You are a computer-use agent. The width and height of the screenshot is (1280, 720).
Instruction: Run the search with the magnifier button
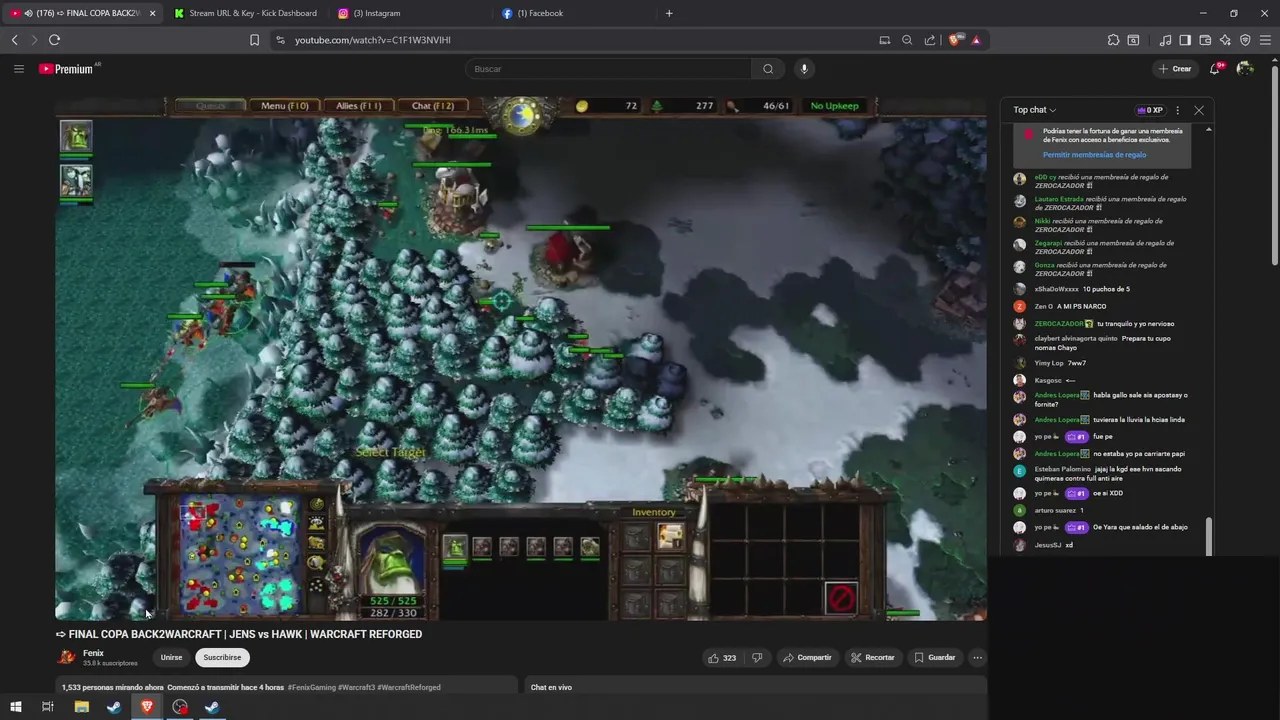point(768,69)
